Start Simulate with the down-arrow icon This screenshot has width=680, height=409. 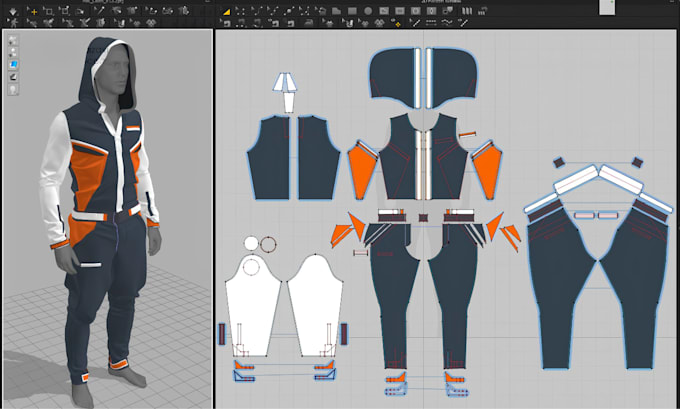[x=13, y=11]
